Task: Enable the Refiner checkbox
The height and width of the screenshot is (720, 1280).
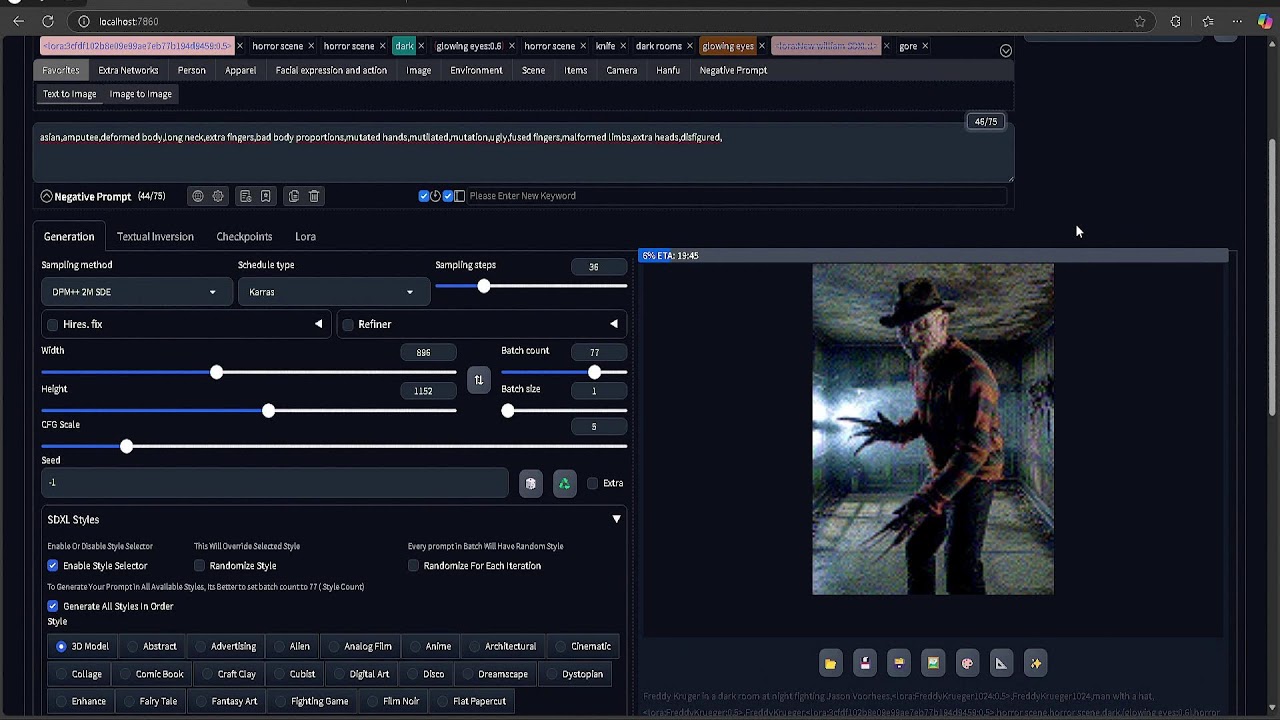Action: point(348,325)
